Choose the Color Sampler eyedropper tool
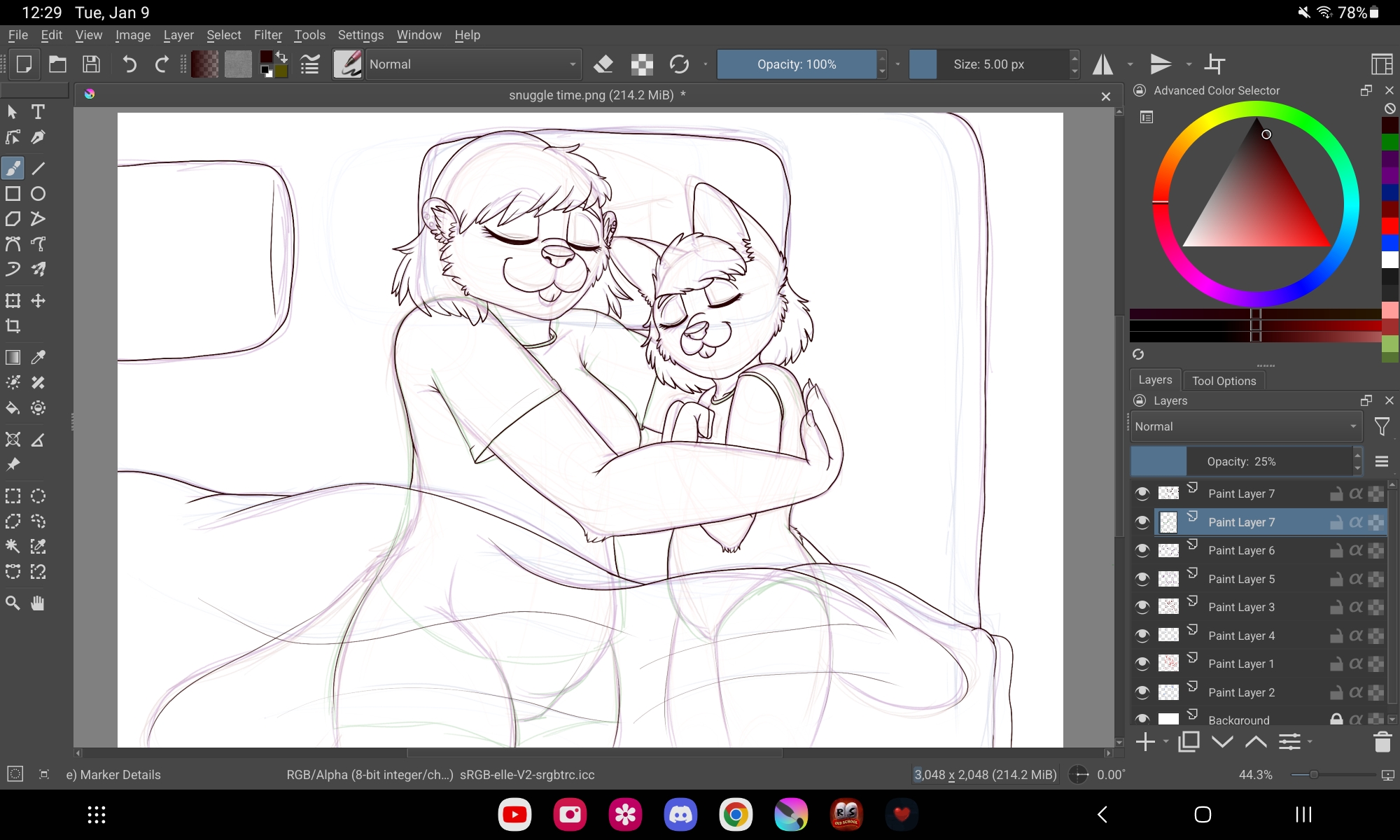Viewport: 1400px width, 840px height. click(38, 358)
